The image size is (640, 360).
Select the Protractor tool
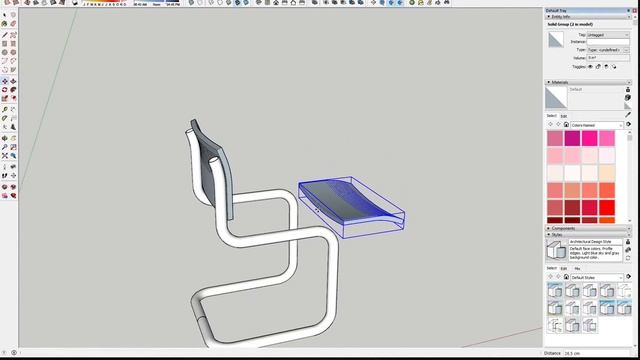[x=4, y=118]
